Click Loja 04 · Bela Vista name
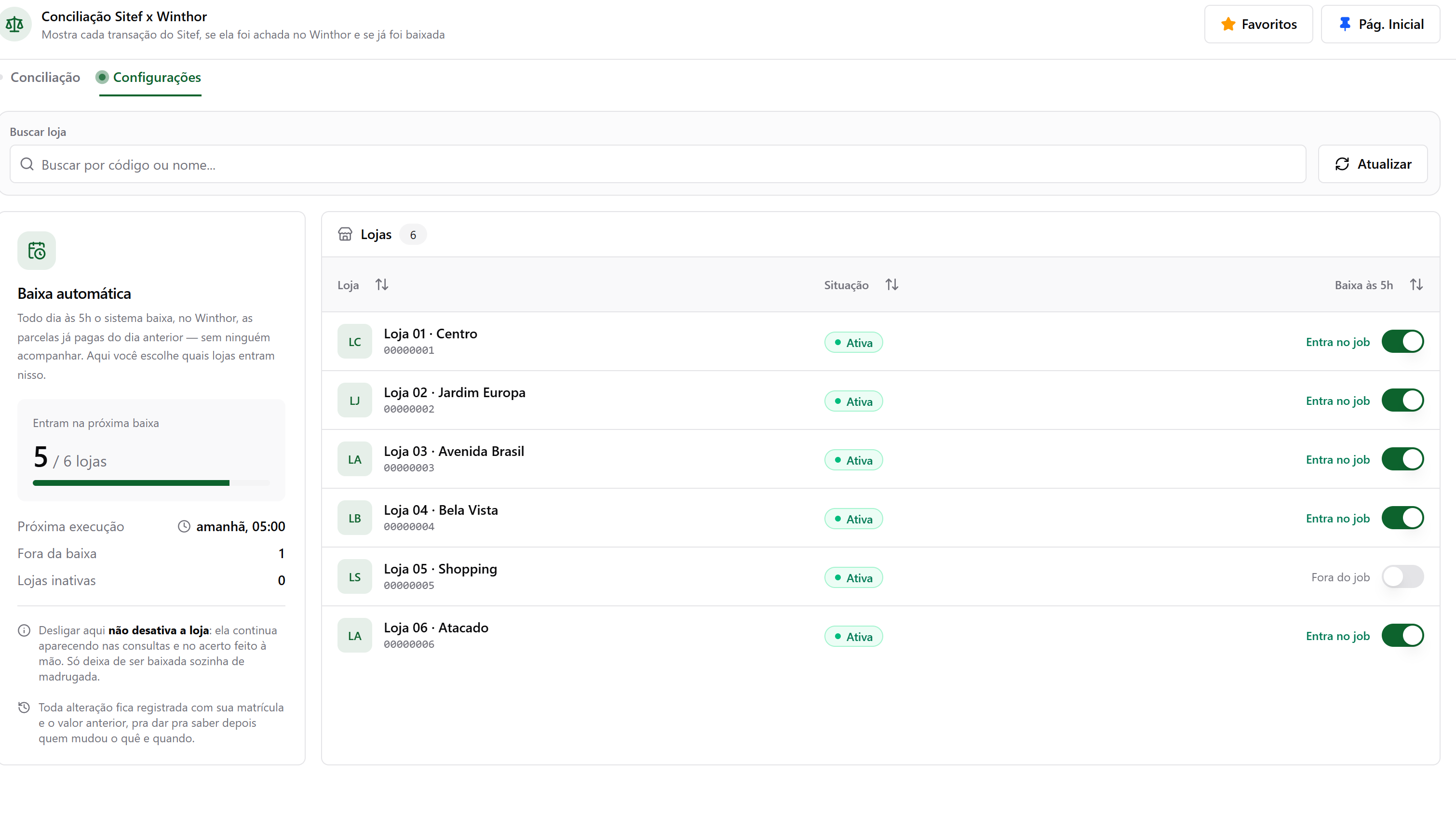This screenshot has height=829, width=1456. pyautogui.click(x=441, y=510)
